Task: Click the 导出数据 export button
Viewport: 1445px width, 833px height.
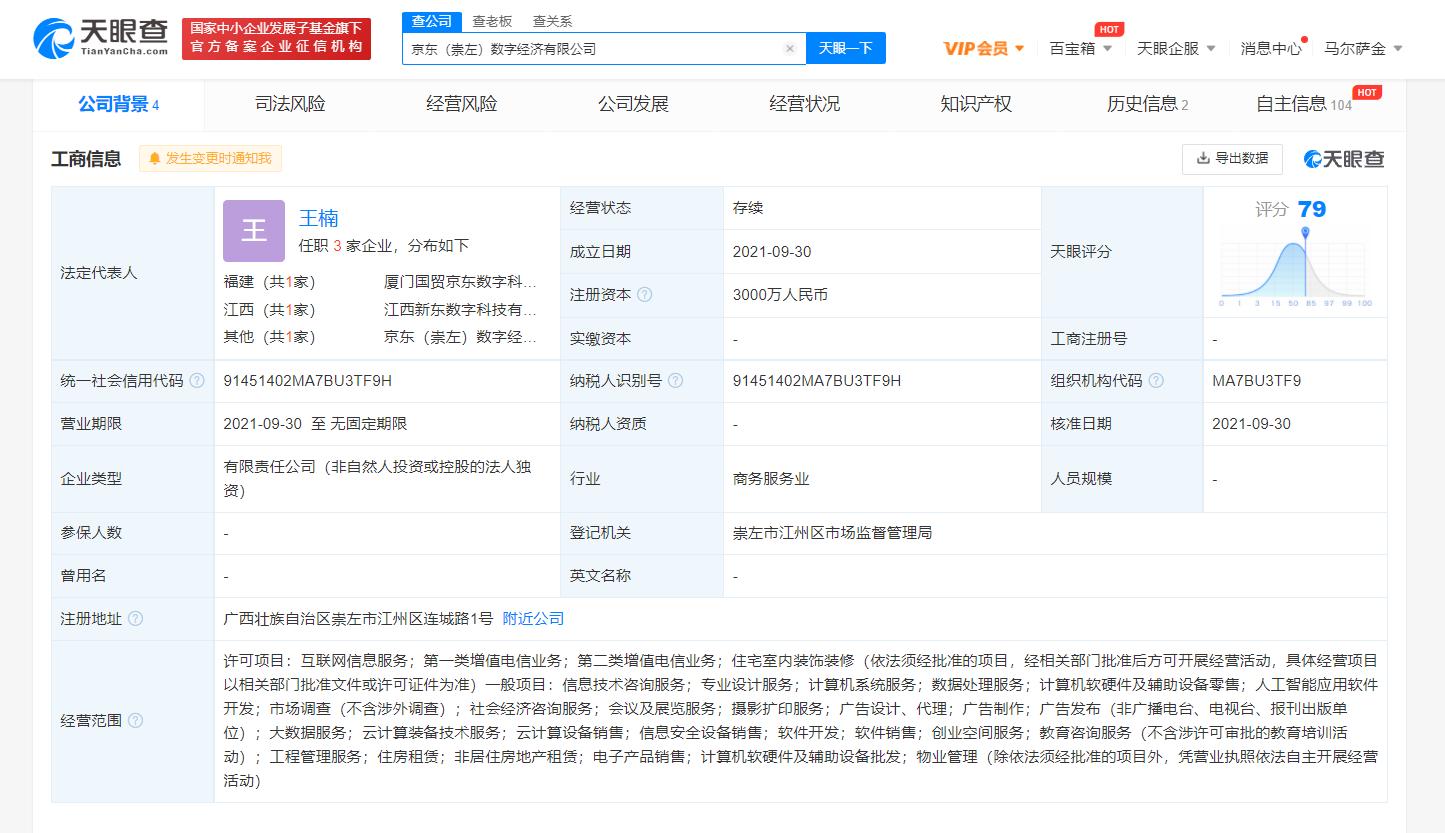Action: [x=1232, y=158]
